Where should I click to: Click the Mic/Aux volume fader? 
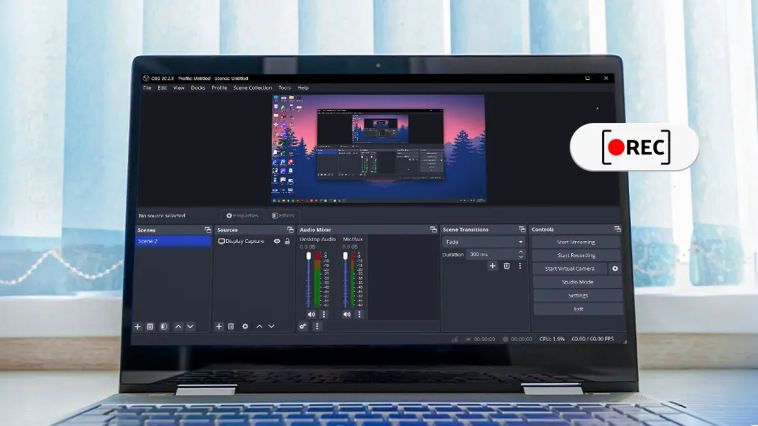point(345,256)
